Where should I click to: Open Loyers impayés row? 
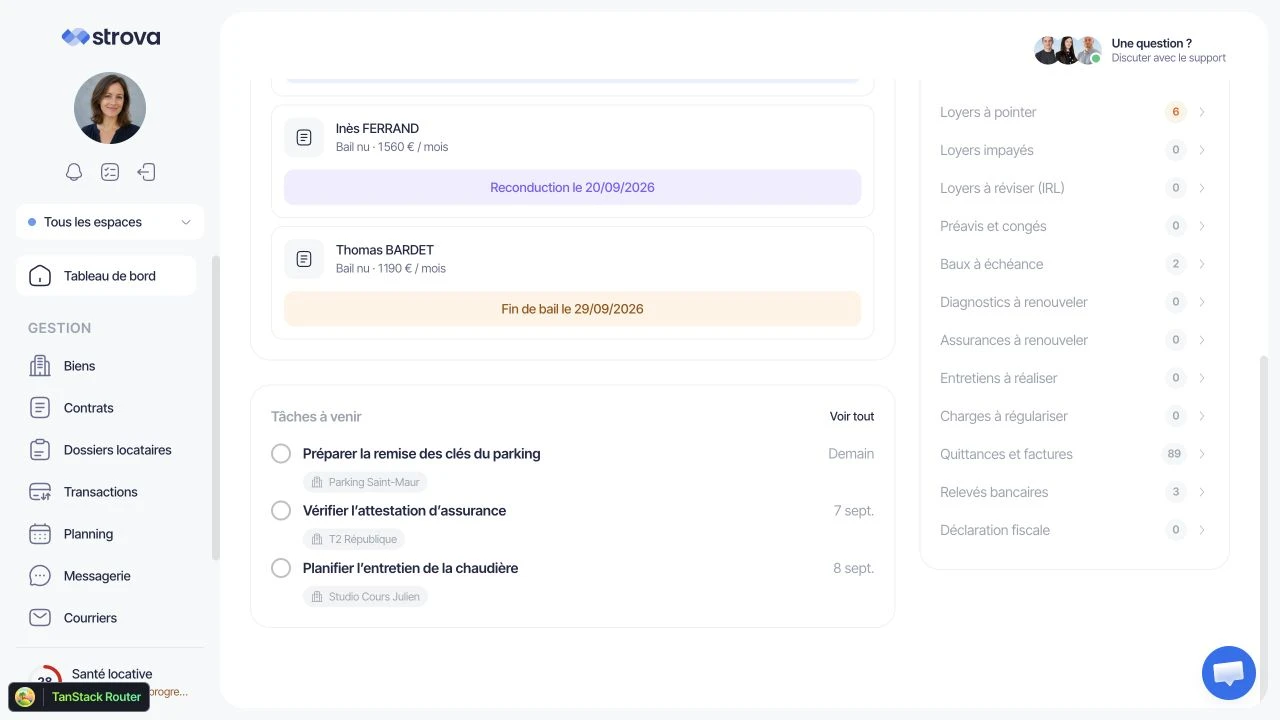click(x=1074, y=150)
